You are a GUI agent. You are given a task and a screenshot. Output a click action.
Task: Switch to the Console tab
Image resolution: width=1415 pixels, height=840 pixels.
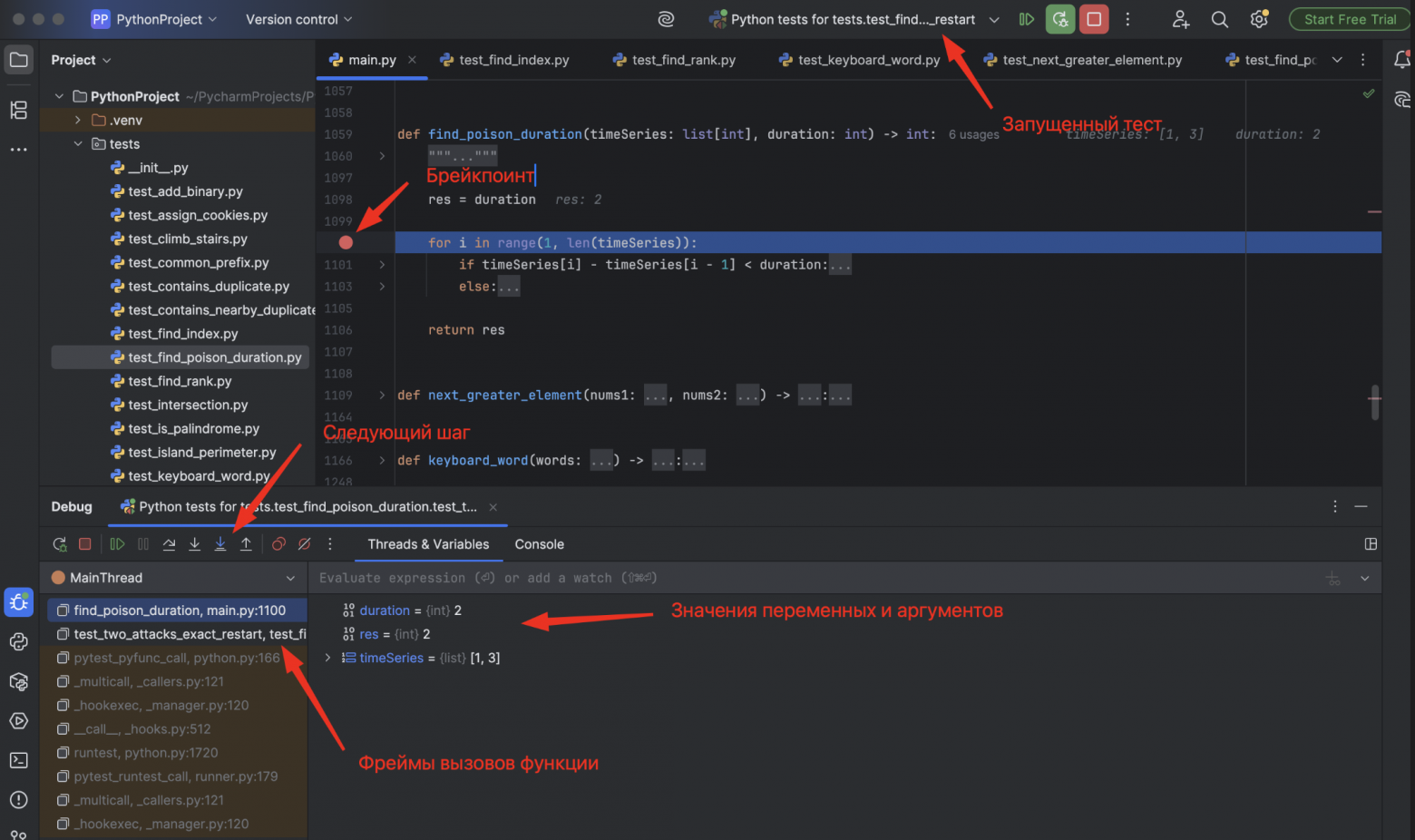[539, 544]
